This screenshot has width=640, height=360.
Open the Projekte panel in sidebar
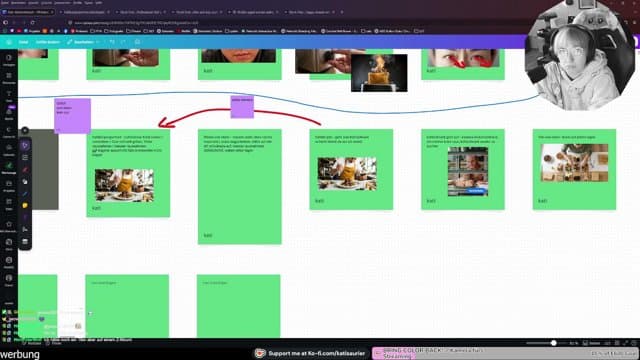coord(9,186)
